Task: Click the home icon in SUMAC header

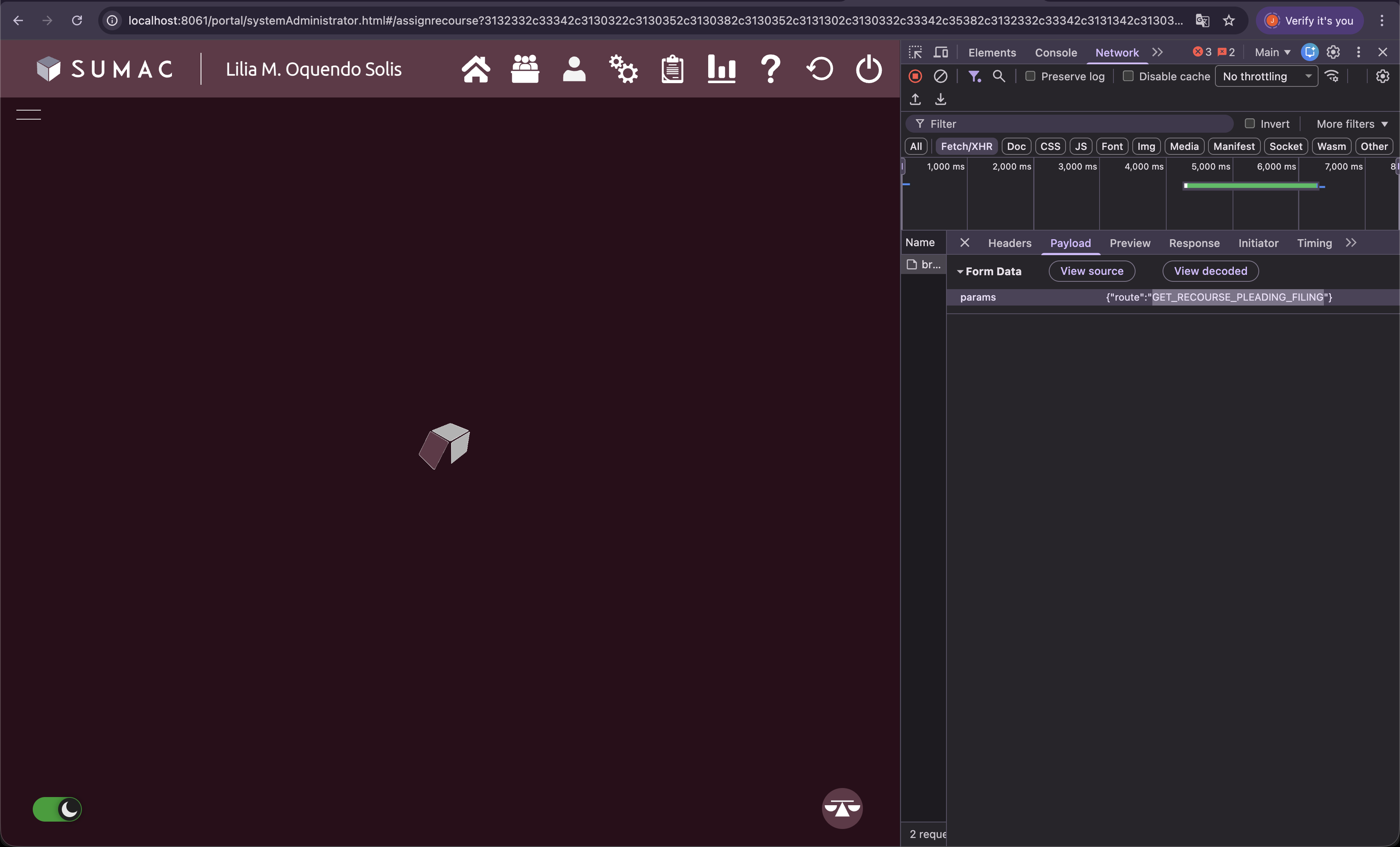Action: pyautogui.click(x=476, y=69)
